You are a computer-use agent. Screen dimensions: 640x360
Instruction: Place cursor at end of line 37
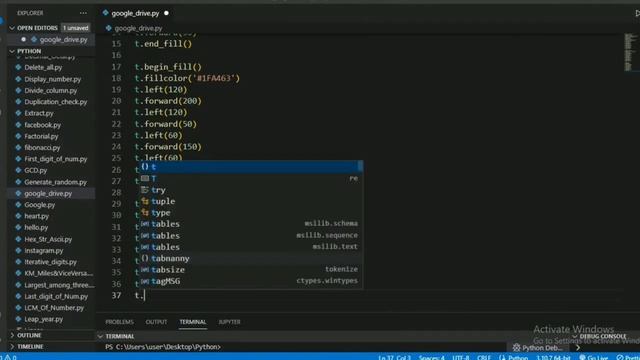144,295
